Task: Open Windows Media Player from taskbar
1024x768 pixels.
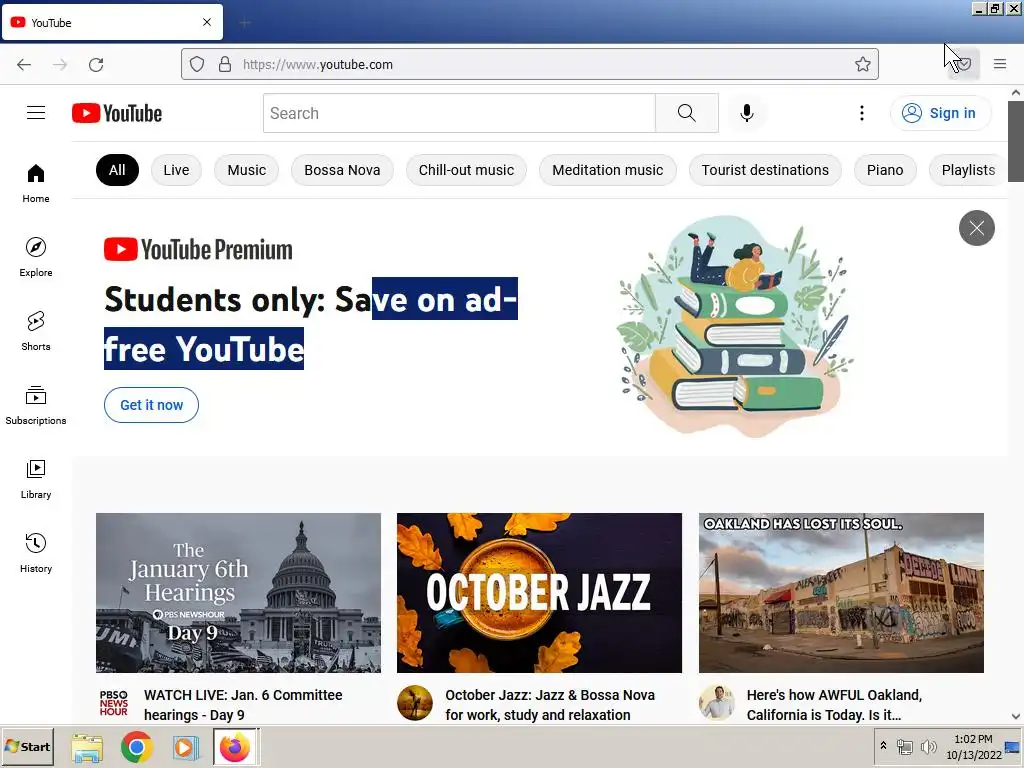Action: coord(185,747)
